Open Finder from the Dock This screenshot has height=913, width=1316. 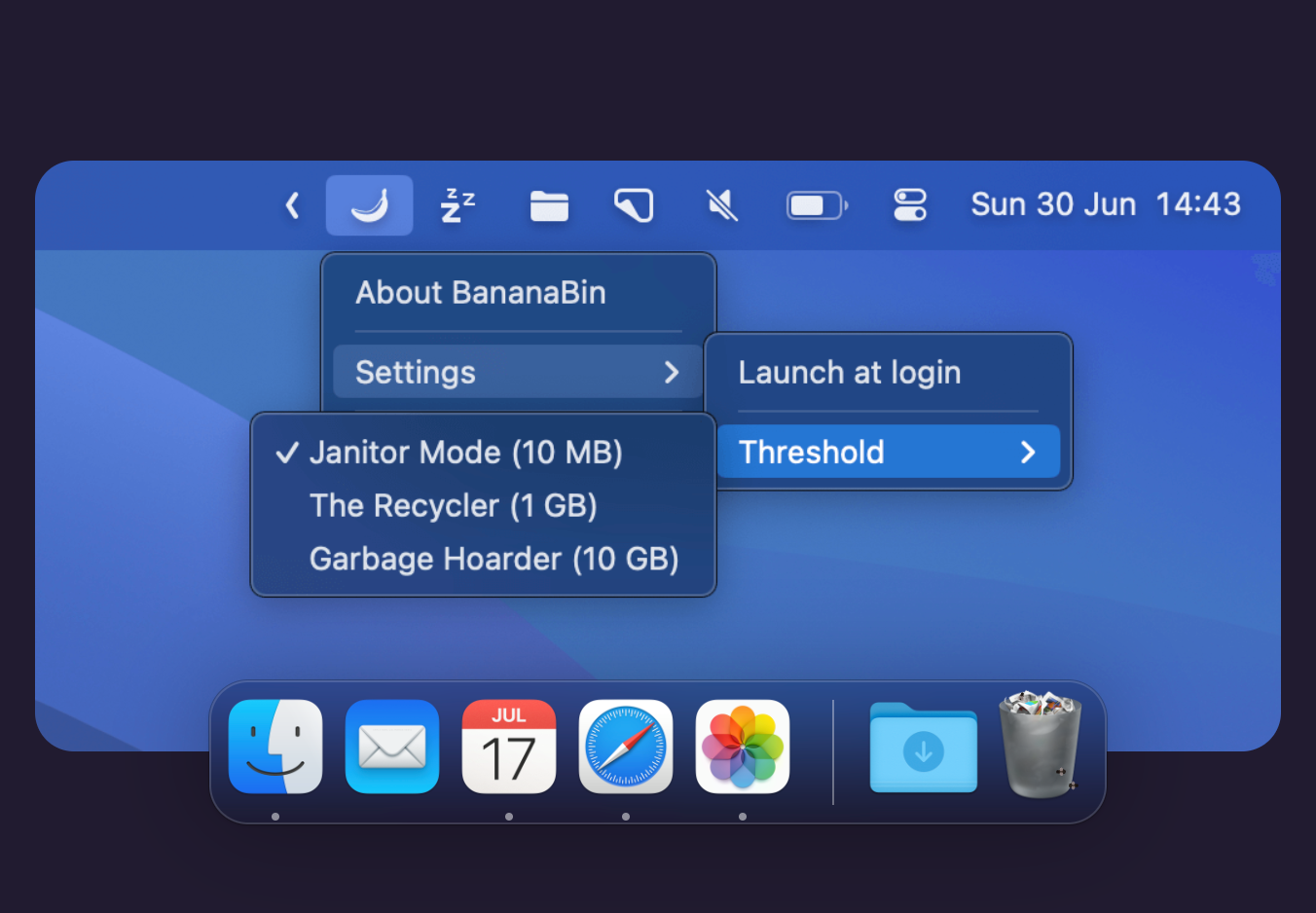pyautogui.click(x=275, y=747)
